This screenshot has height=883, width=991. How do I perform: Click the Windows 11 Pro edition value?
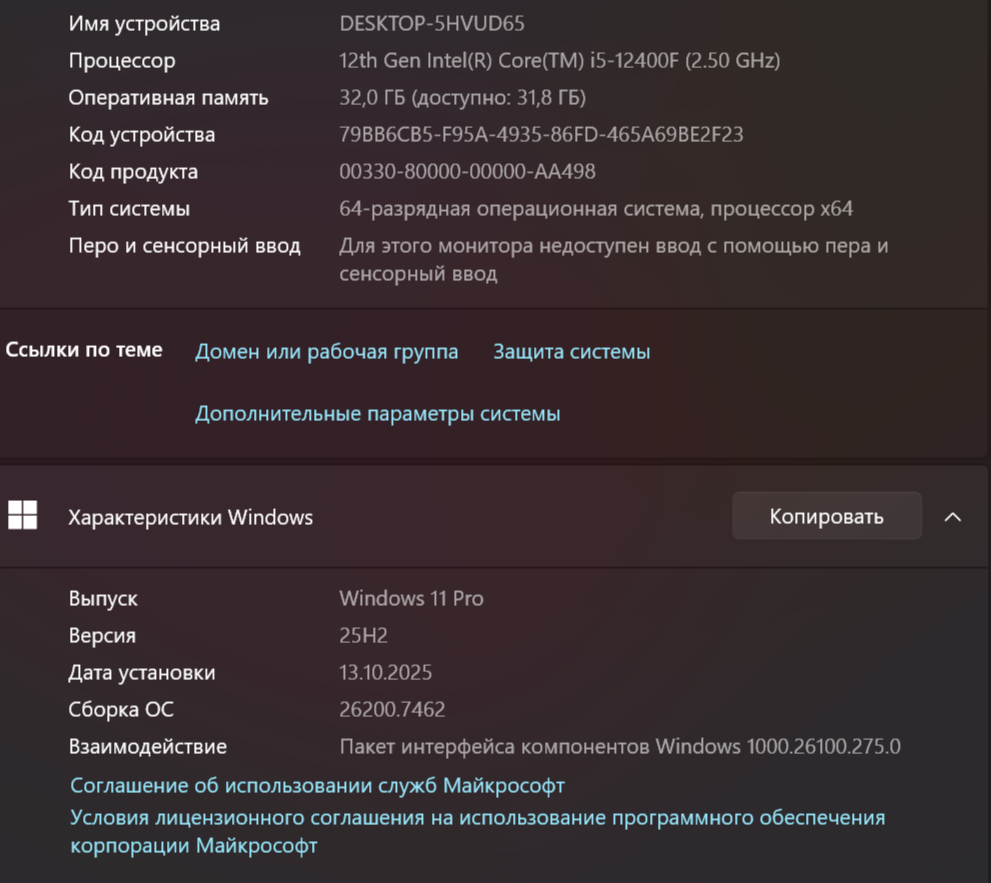(411, 599)
